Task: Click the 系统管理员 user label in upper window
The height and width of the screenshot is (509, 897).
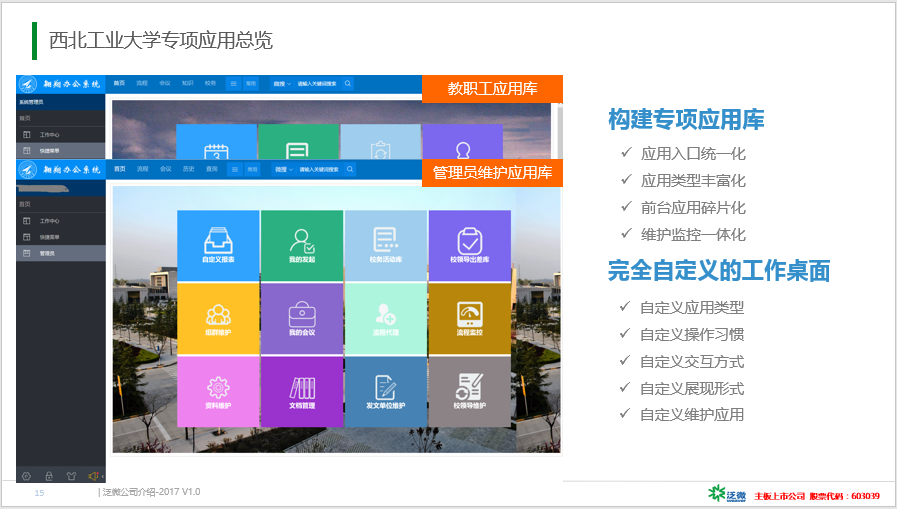Action: tap(31, 102)
